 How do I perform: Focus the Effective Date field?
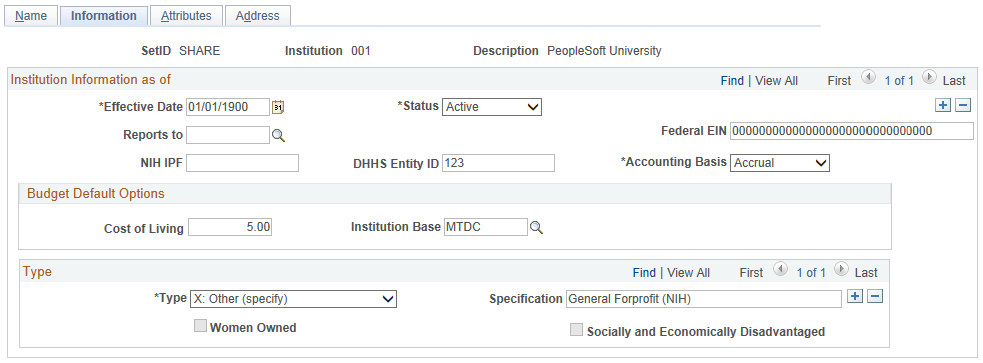tap(228, 107)
